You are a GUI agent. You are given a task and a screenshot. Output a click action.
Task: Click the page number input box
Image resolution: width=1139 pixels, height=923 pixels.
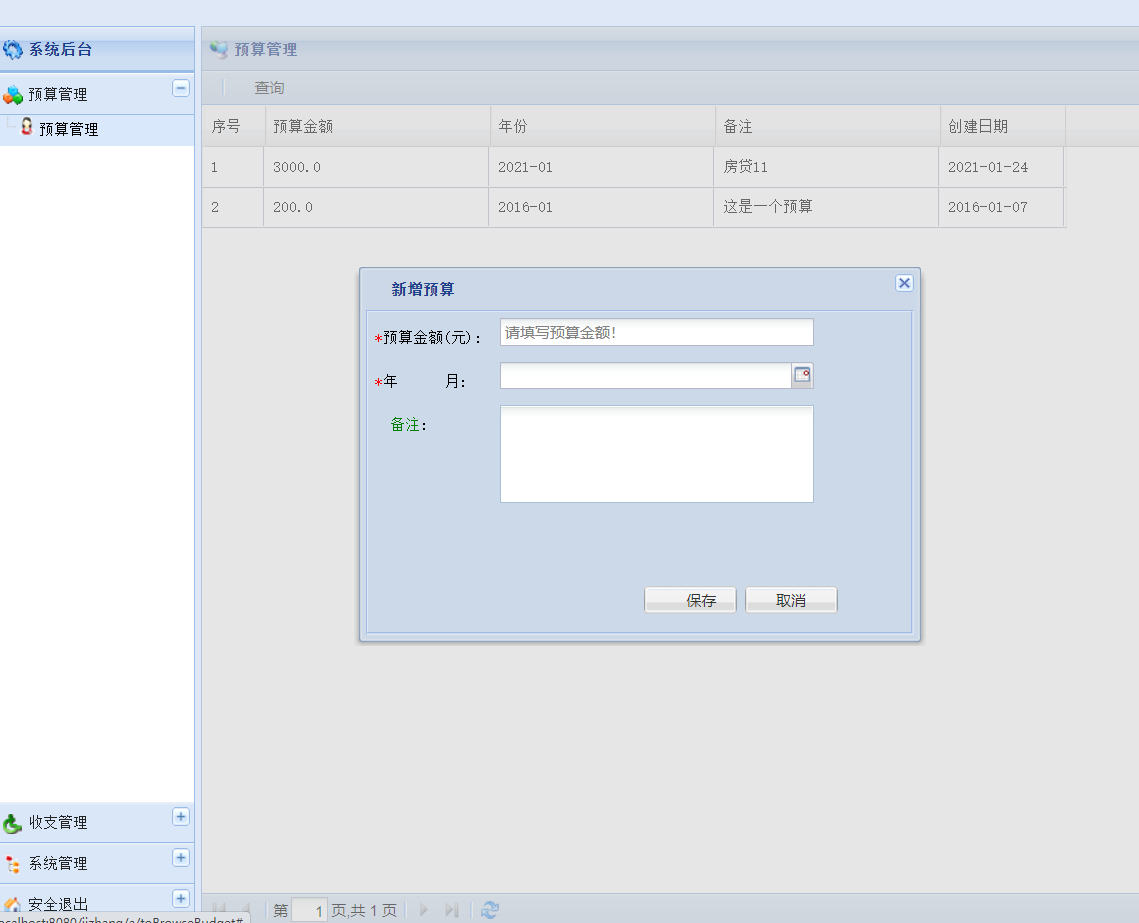(x=309, y=910)
